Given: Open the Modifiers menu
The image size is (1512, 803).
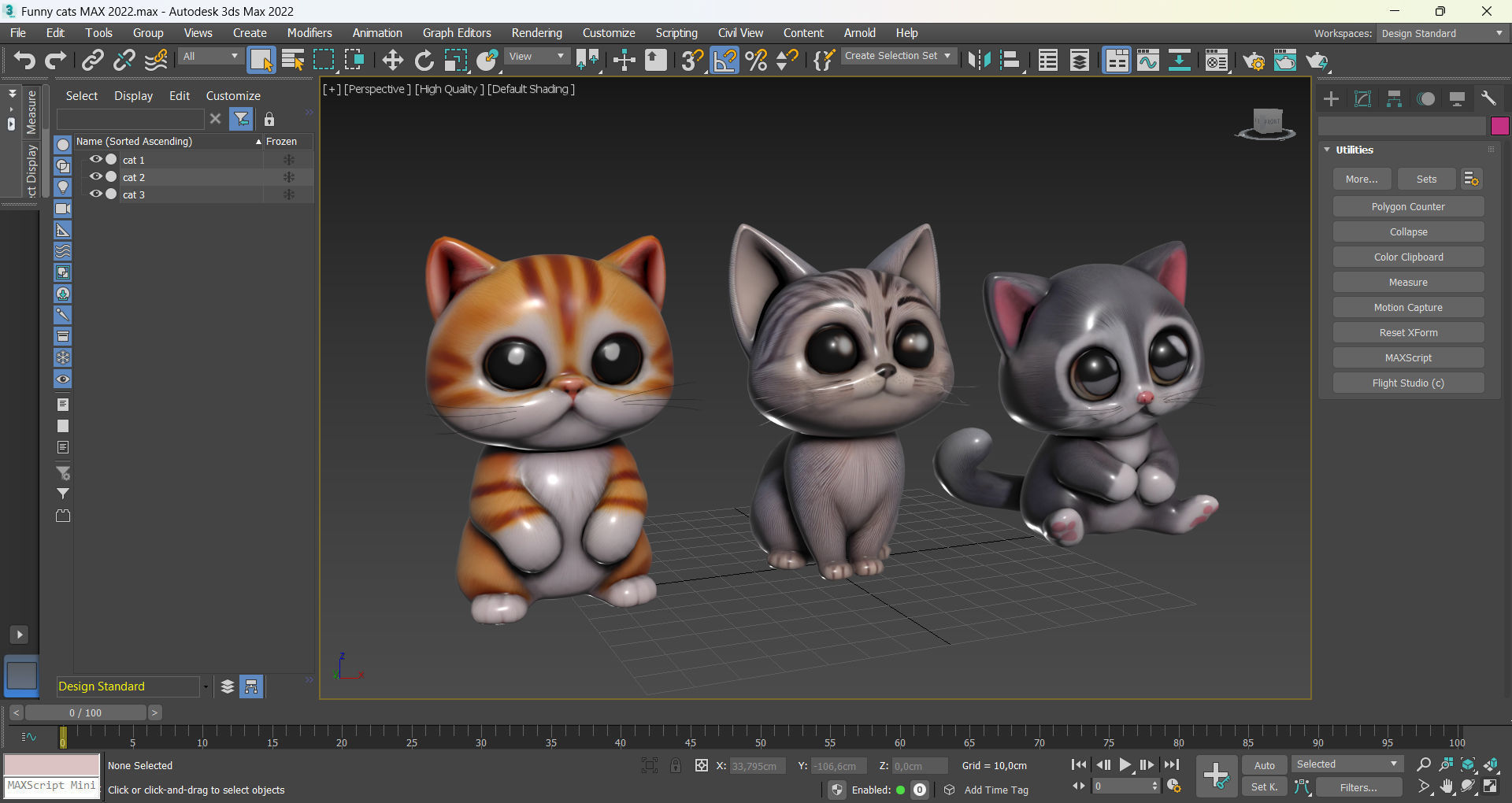Looking at the screenshot, I should pos(309,33).
